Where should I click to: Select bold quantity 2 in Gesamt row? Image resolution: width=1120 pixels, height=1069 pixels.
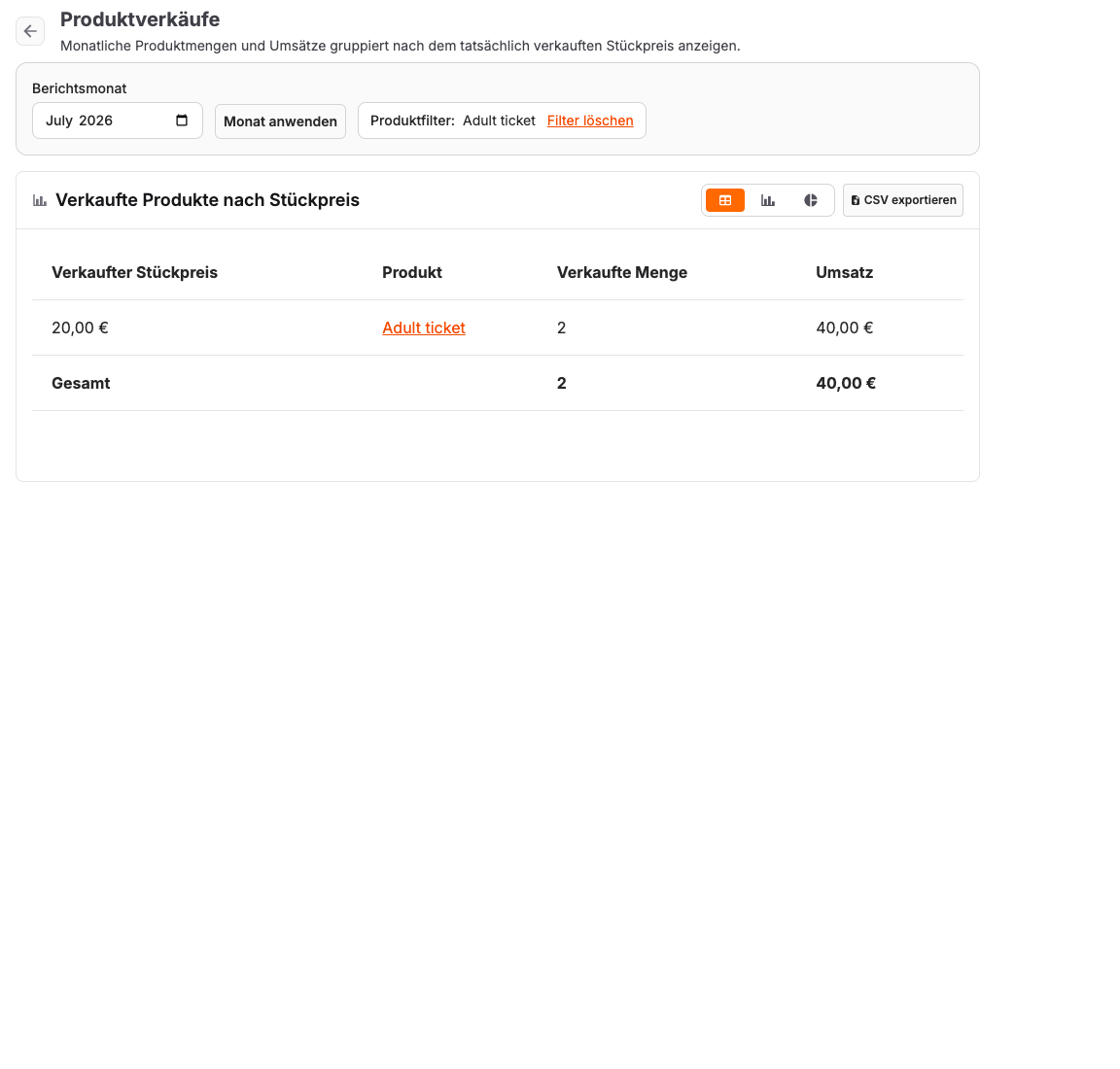coord(561,384)
